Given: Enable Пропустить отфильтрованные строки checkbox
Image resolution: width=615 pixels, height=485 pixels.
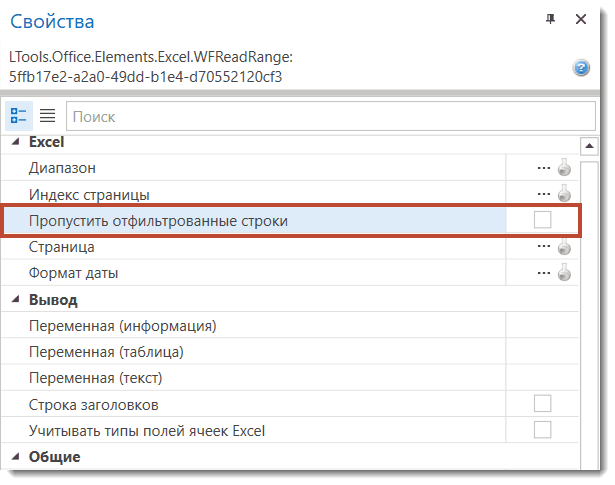Looking at the screenshot, I should tap(542, 220).
